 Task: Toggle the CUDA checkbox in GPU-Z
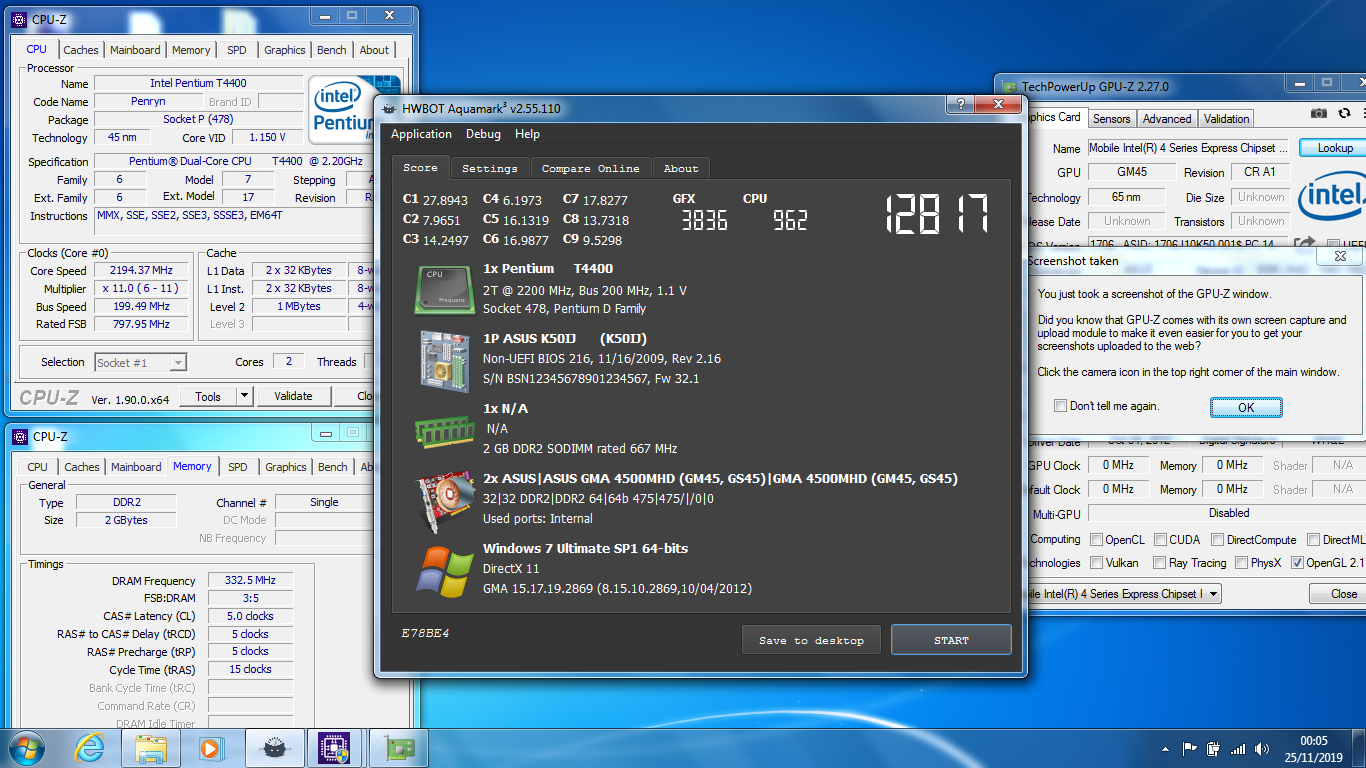(x=1160, y=540)
